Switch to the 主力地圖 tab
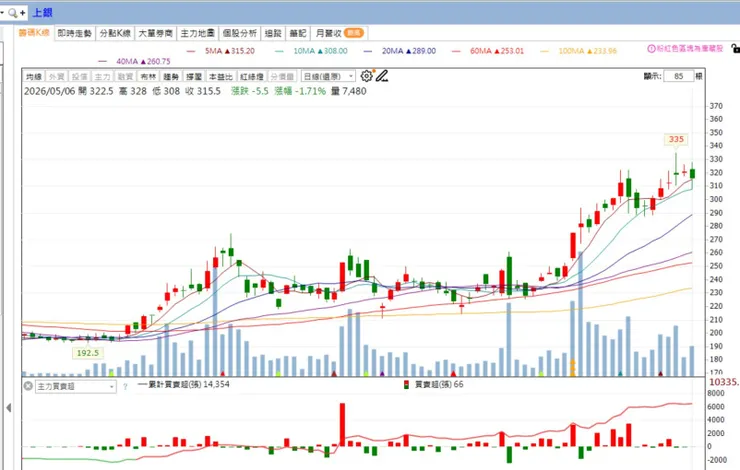 point(197,33)
